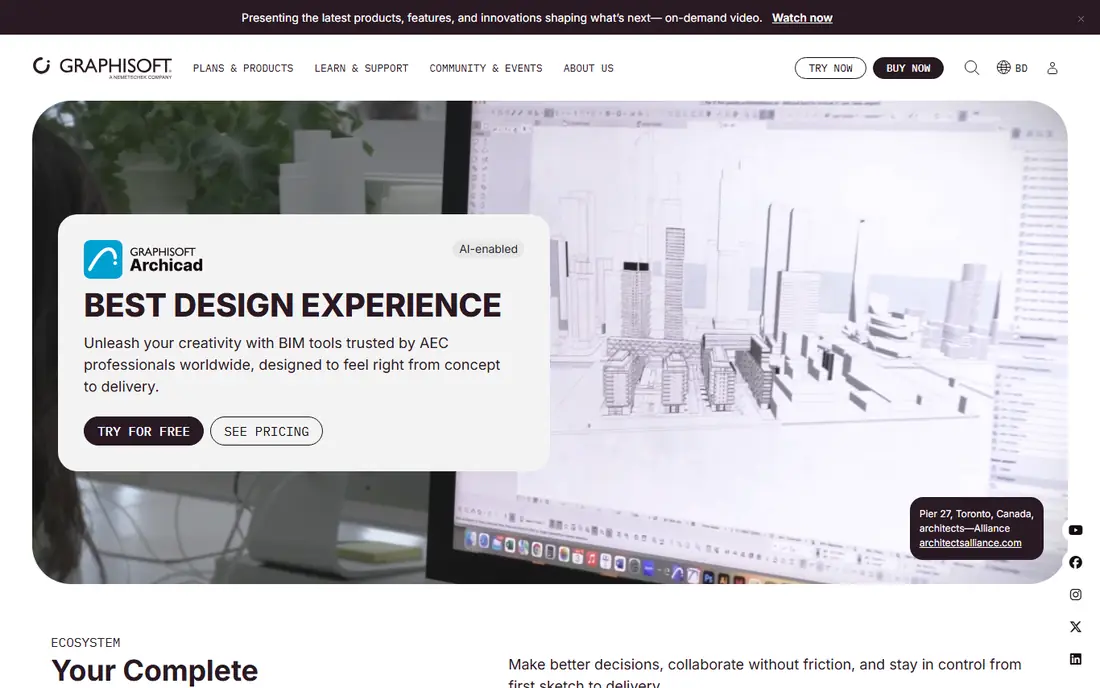The image size is (1100, 688).
Task: Open the Community & Events menu
Action: pos(485,68)
